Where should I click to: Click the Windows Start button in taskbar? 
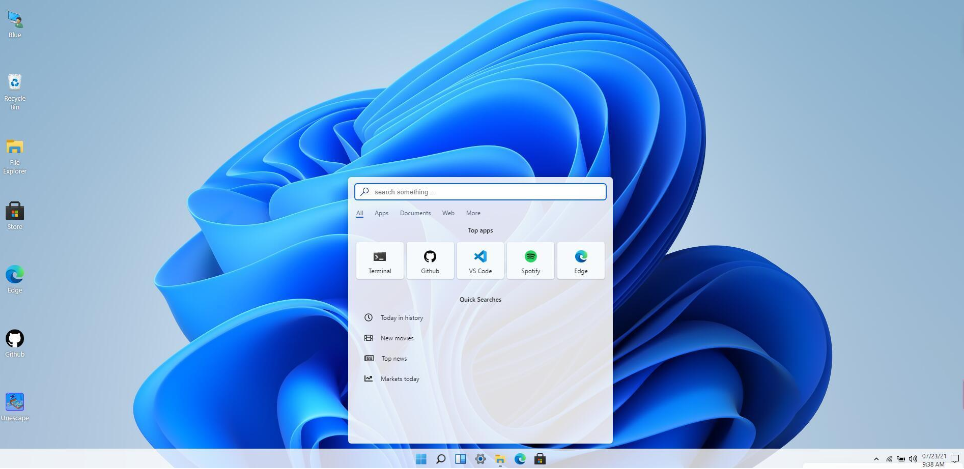coord(421,459)
